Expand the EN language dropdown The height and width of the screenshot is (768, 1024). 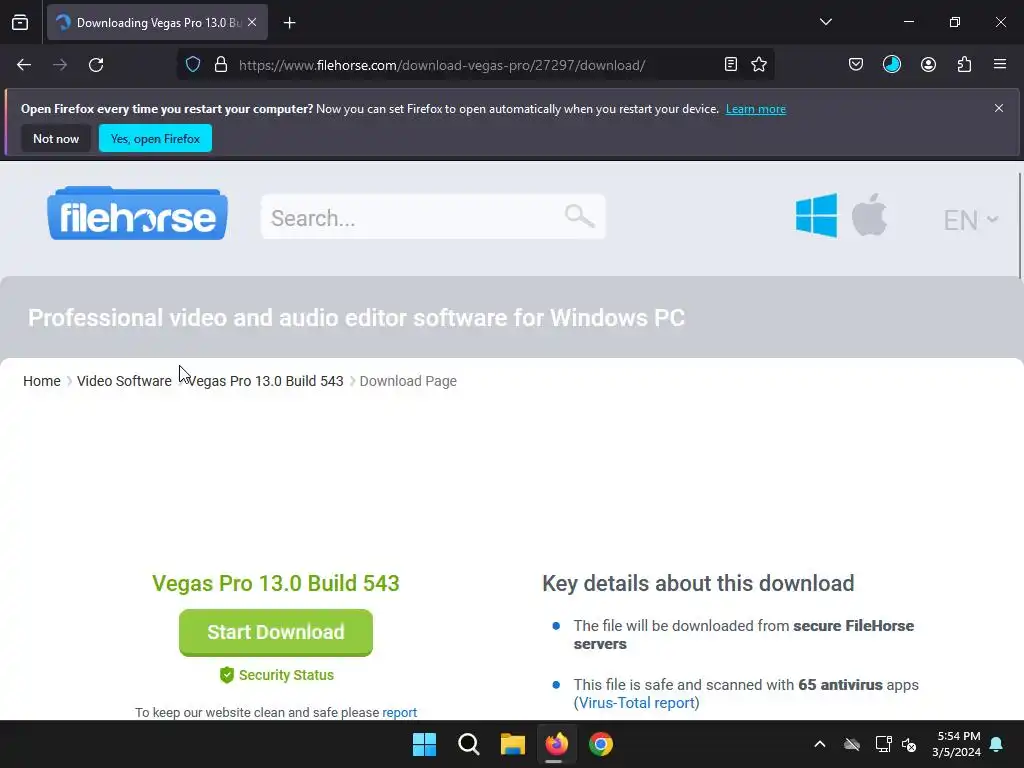[x=970, y=220]
